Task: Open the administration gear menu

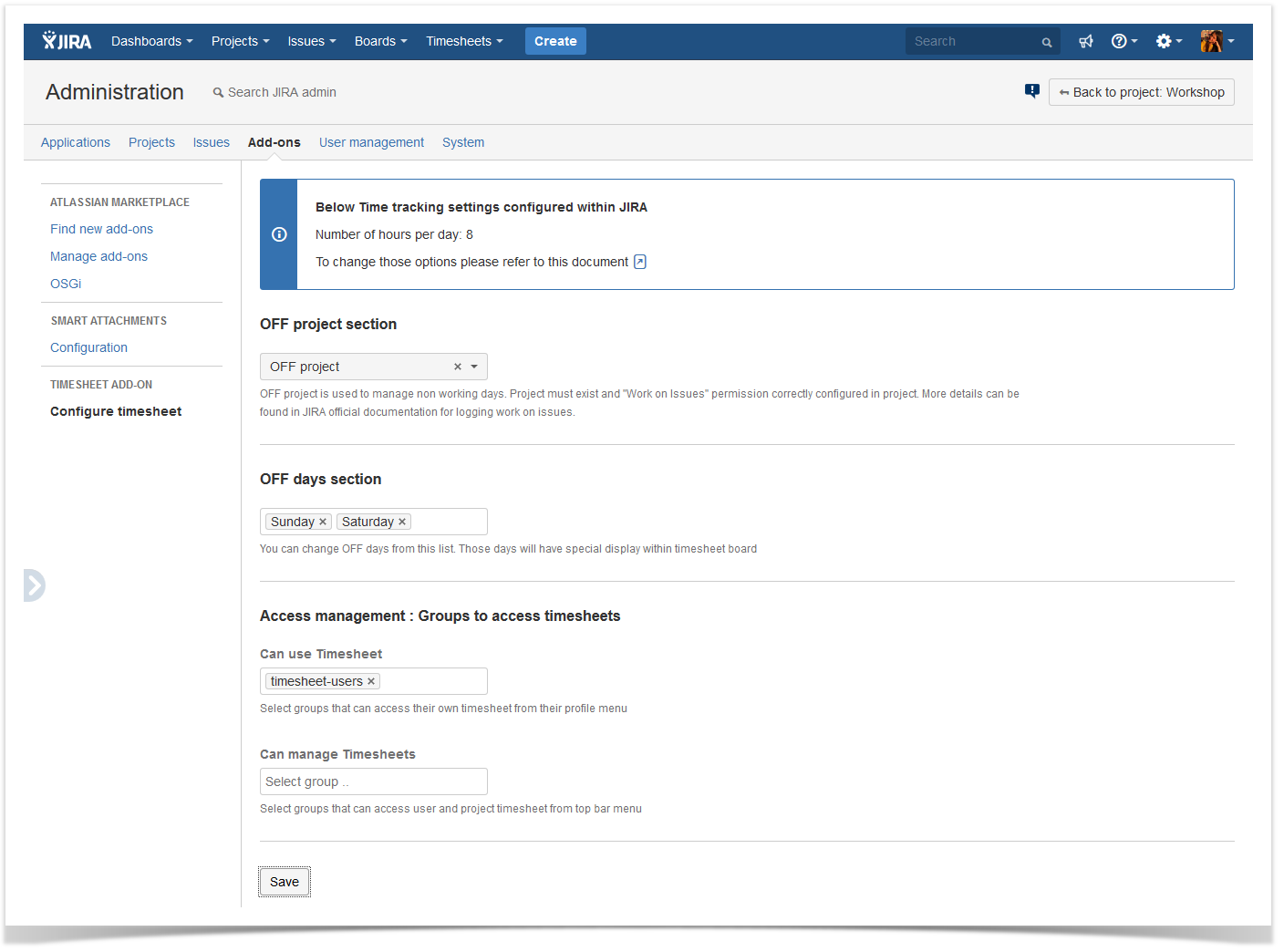Action: tap(1168, 41)
